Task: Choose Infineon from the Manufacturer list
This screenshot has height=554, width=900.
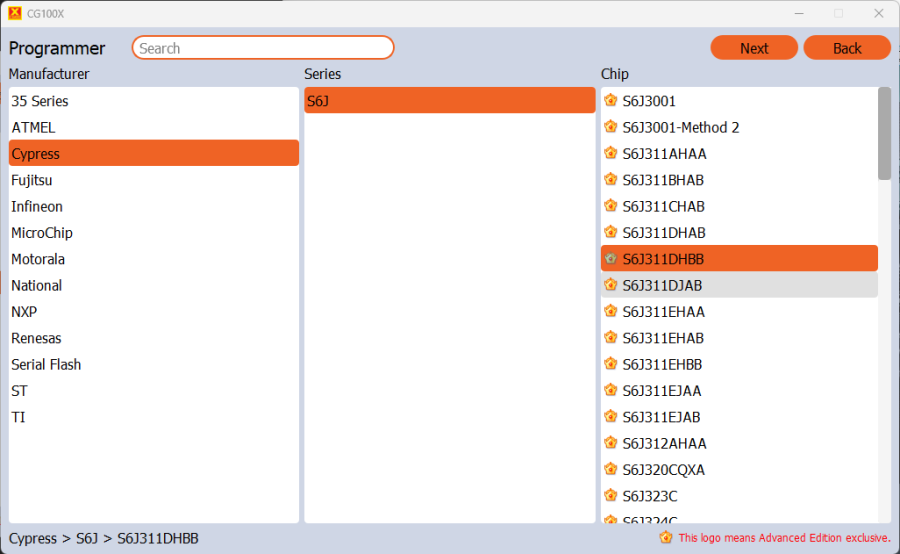Action: tap(37, 207)
